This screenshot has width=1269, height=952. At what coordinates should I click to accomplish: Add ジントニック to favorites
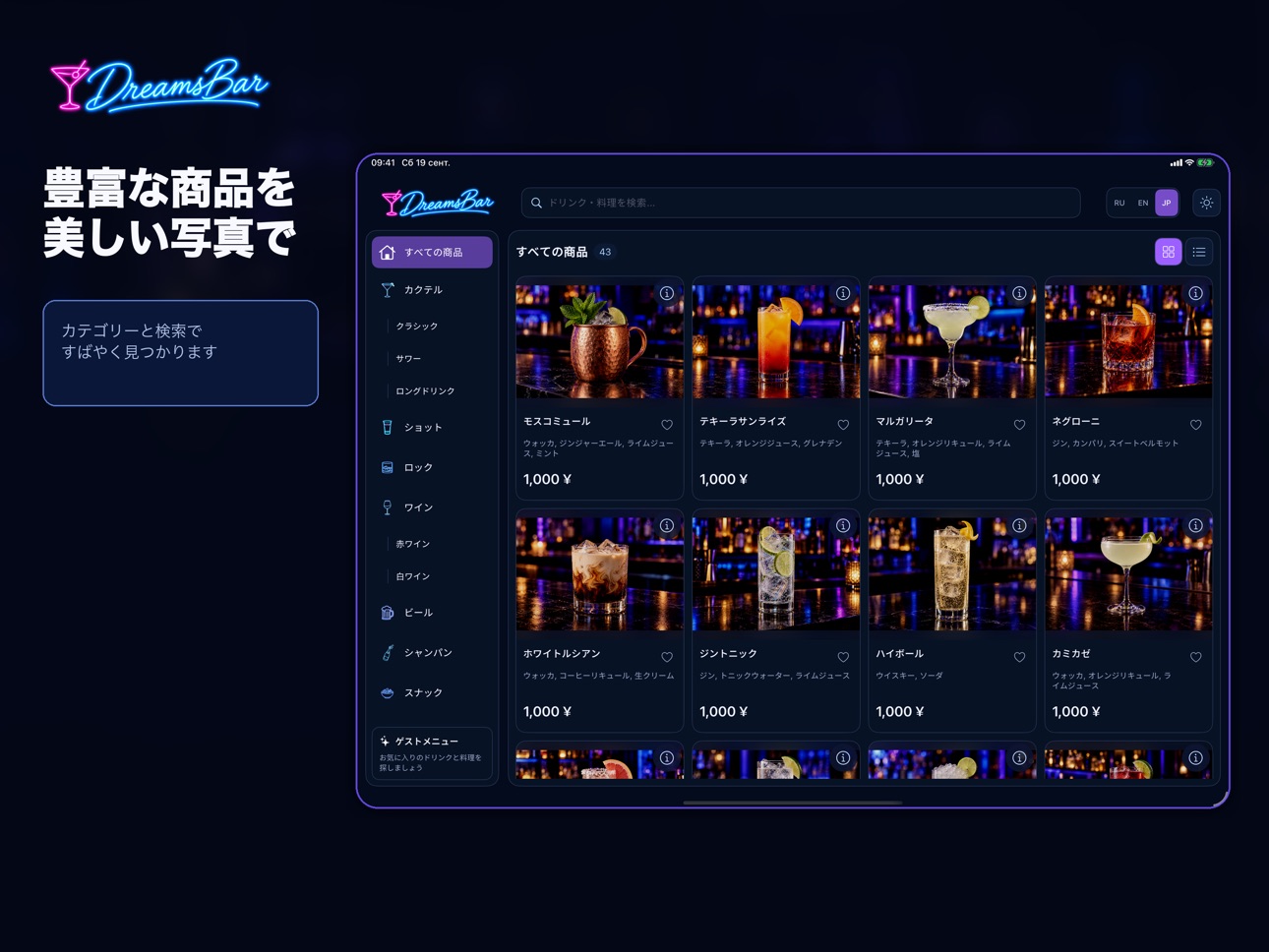point(843,657)
